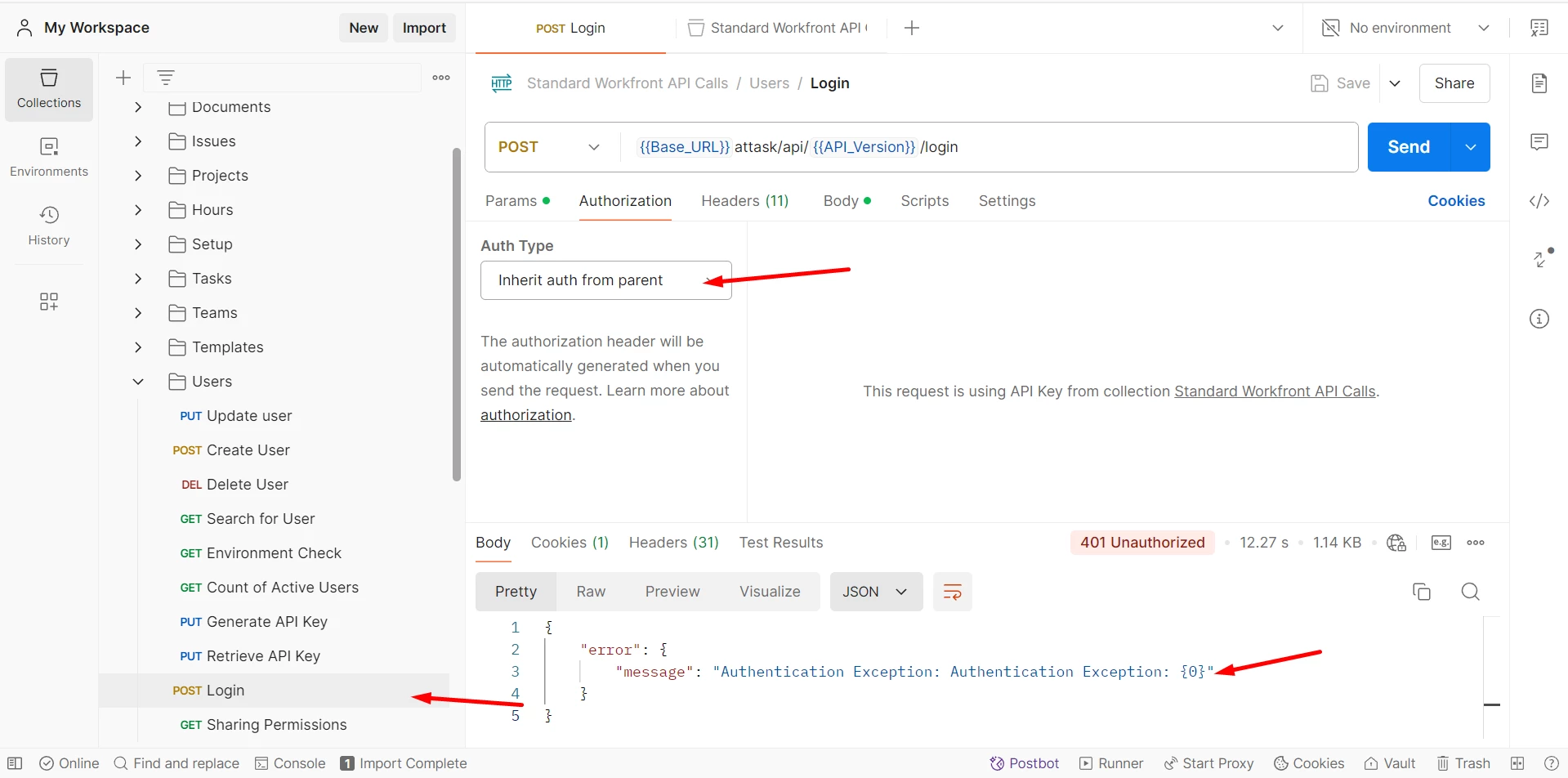Open the Collections sidebar panel

point(49,89)
